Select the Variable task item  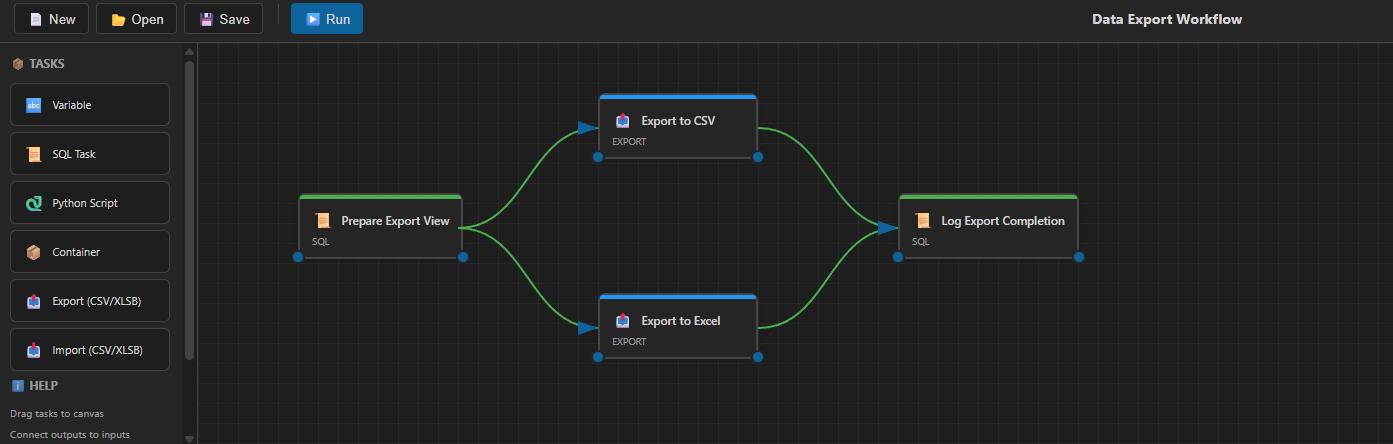point(90,105)
